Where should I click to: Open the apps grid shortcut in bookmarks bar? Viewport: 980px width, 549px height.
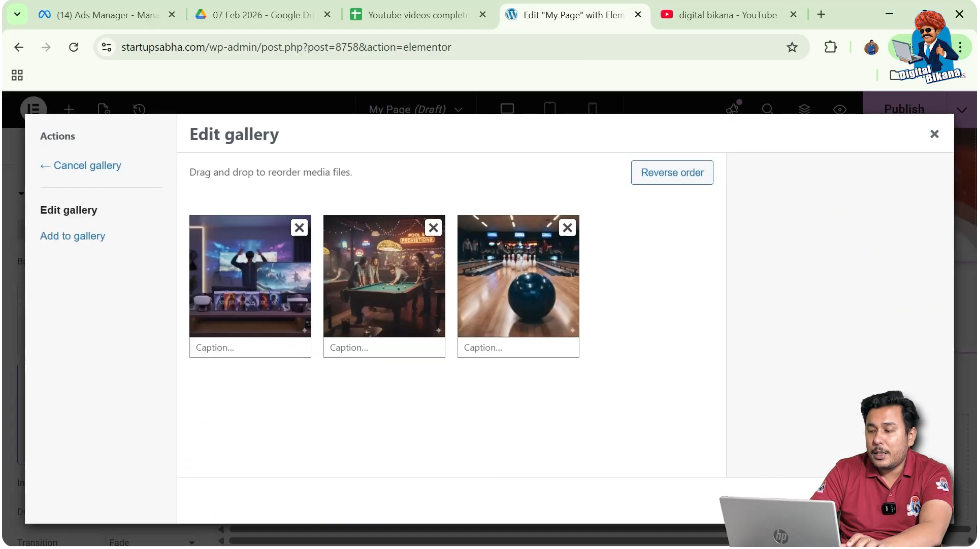coord(18,75)
